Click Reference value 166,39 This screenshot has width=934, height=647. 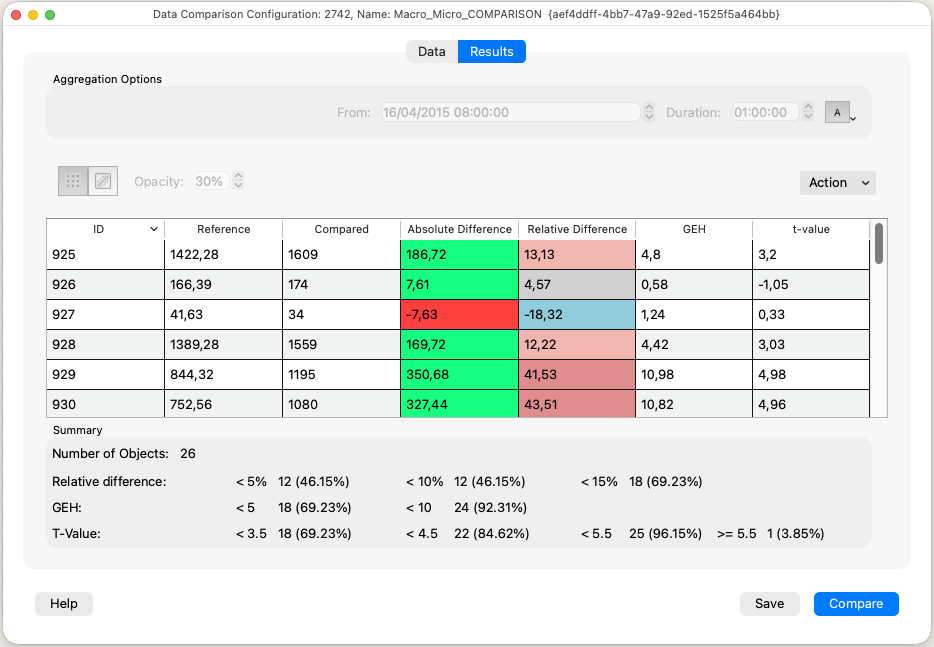pos(223,285)
